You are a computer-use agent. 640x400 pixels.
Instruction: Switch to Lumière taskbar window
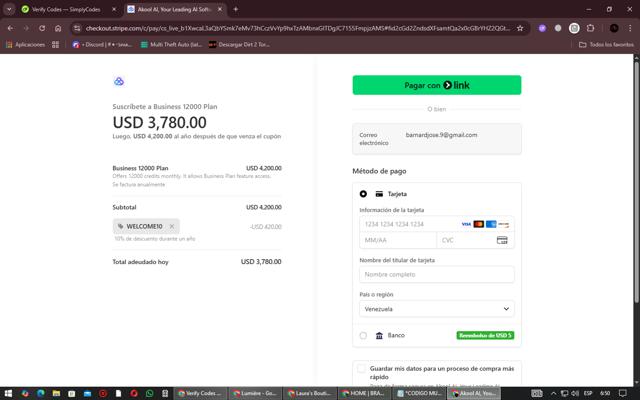255,393
